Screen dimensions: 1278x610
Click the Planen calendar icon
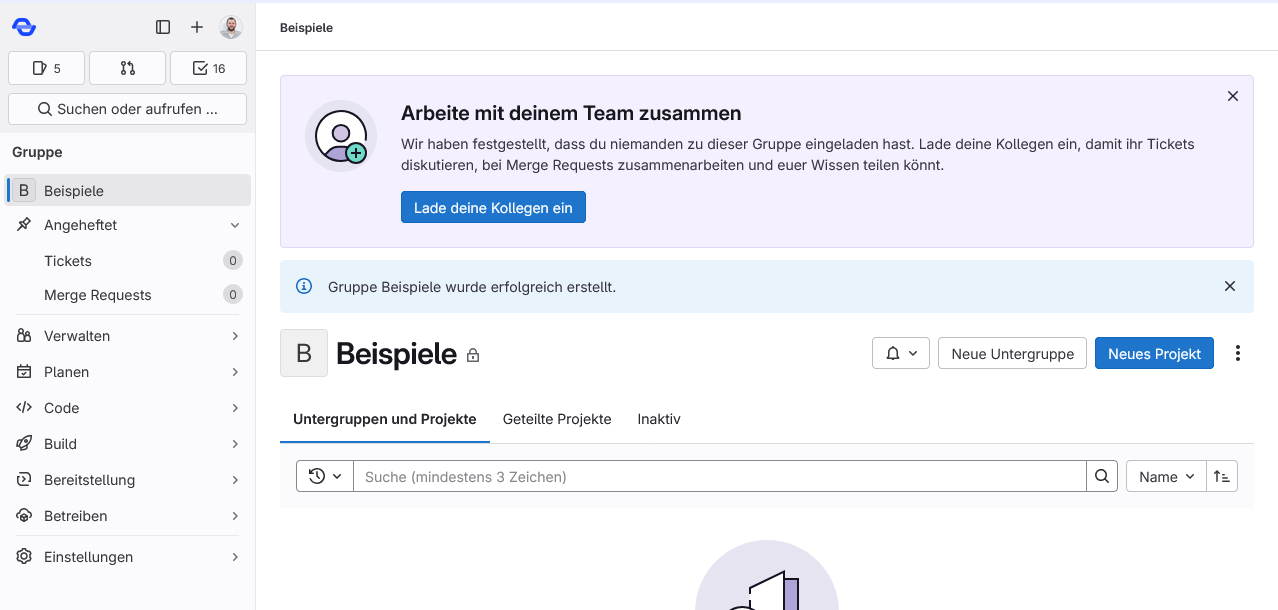(x=24, y=372)
